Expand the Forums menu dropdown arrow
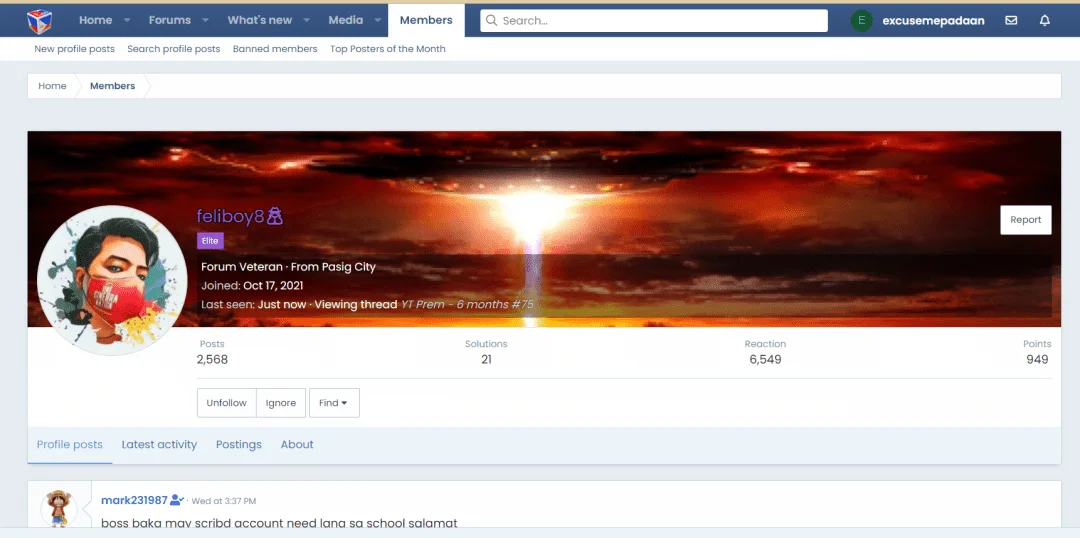1080x538 pixels. point(205,21)
